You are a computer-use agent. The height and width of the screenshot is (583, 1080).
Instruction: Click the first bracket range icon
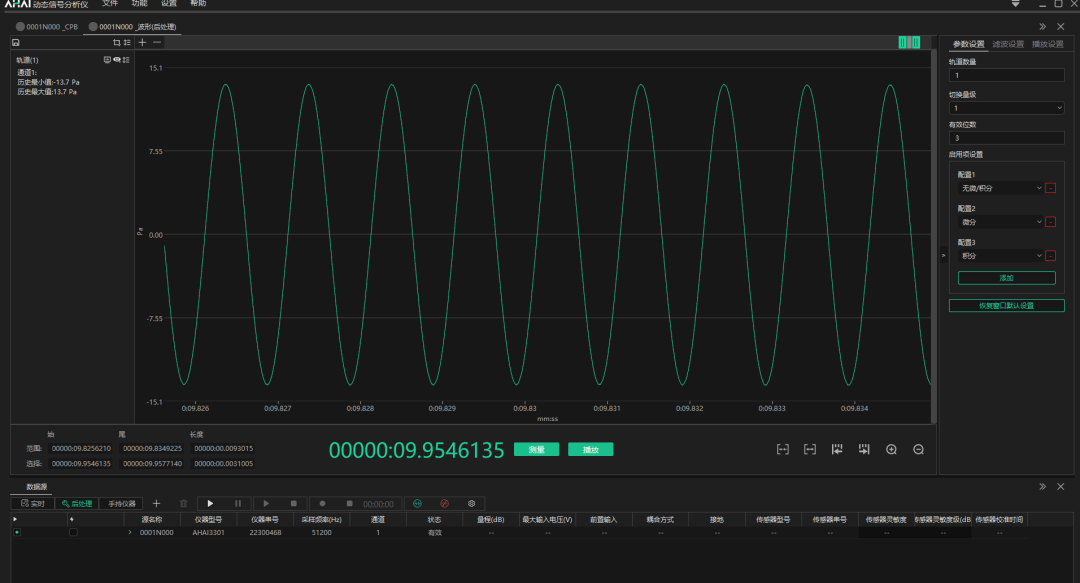[x=782, y=449]
